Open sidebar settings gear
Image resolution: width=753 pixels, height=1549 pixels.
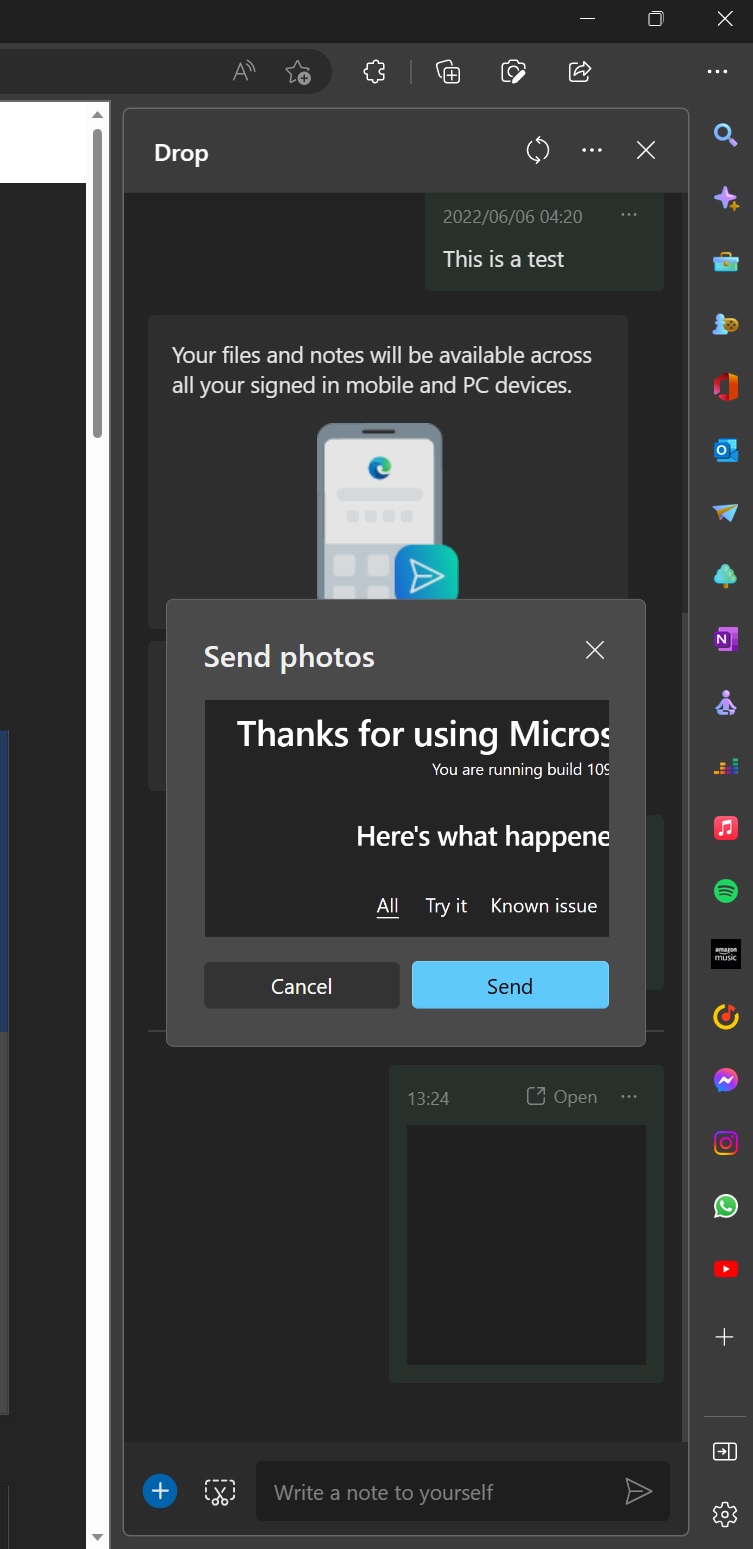click(725, 1514)
